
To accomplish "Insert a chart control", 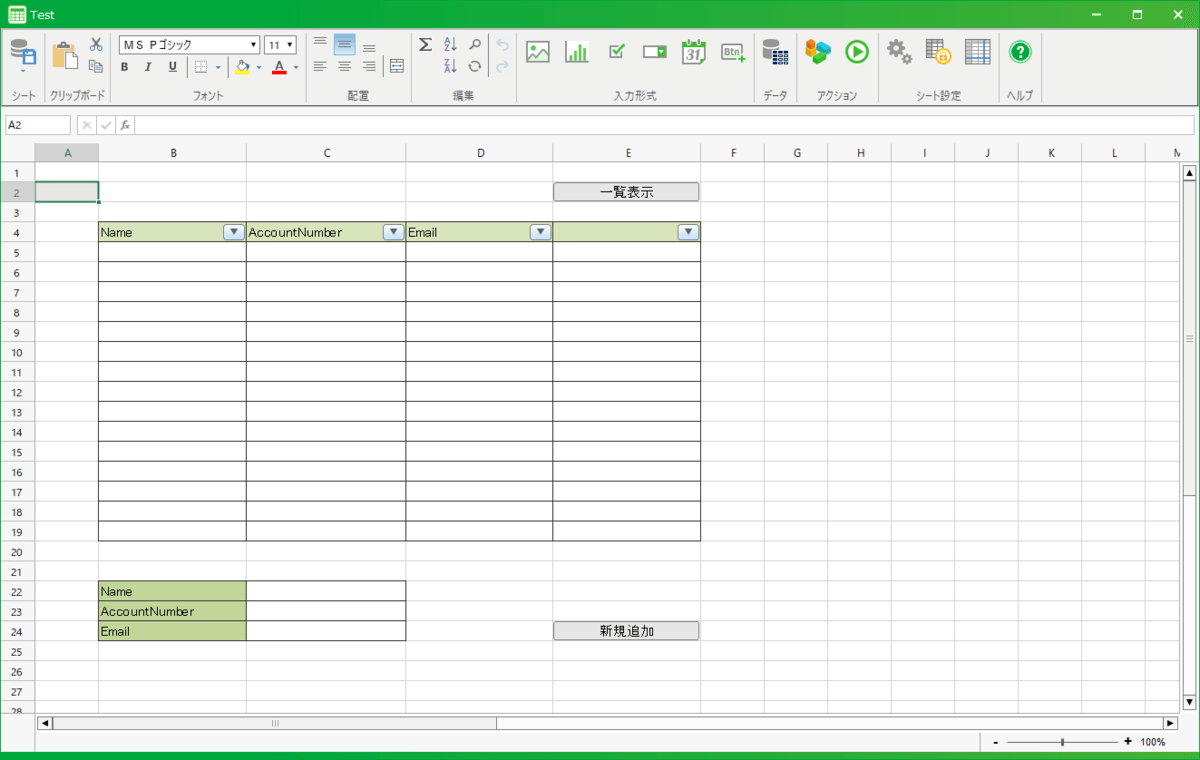I will pyautogui.click(x=577, y=52).
